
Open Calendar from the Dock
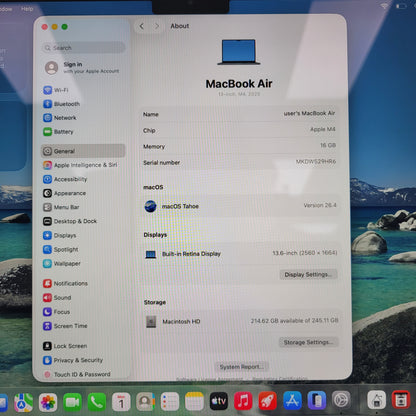pos(121,402)
